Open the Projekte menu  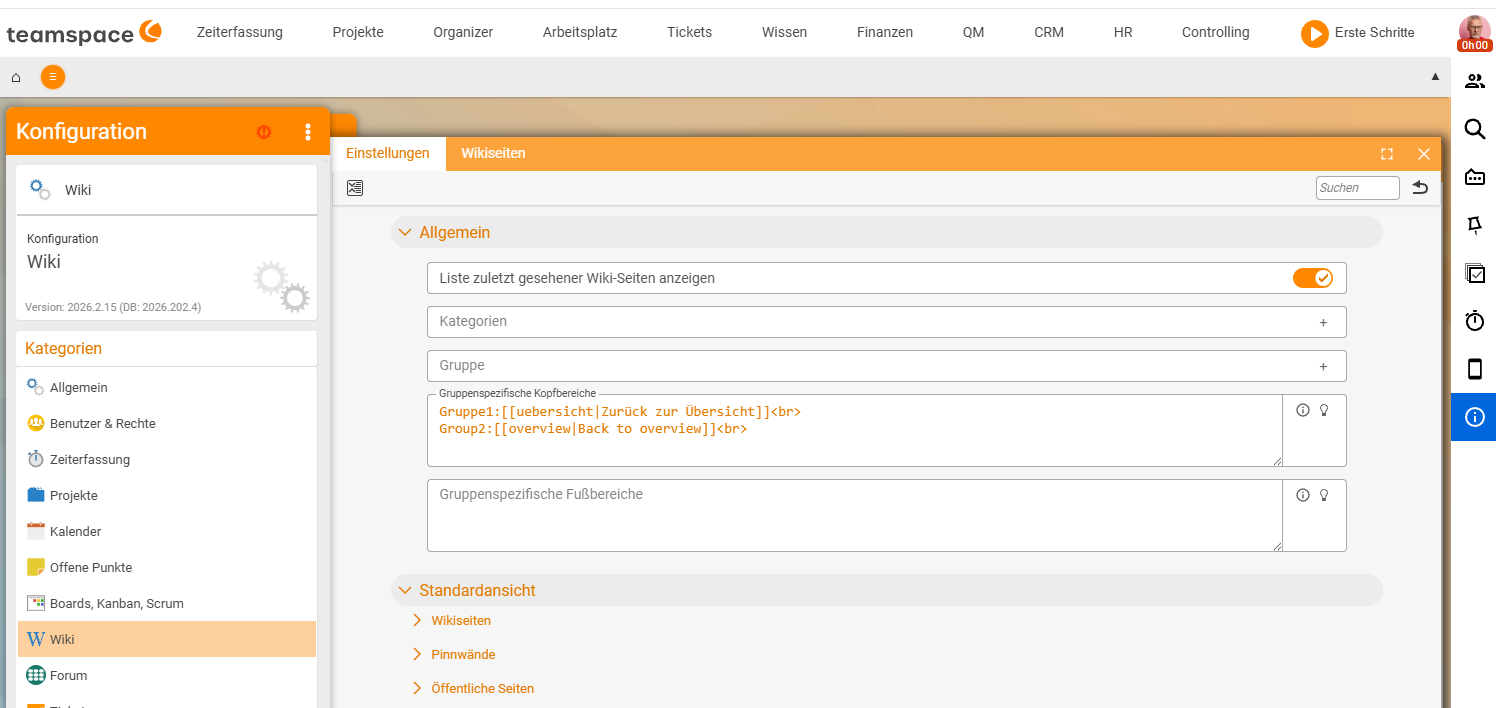(x=358, y=32)
